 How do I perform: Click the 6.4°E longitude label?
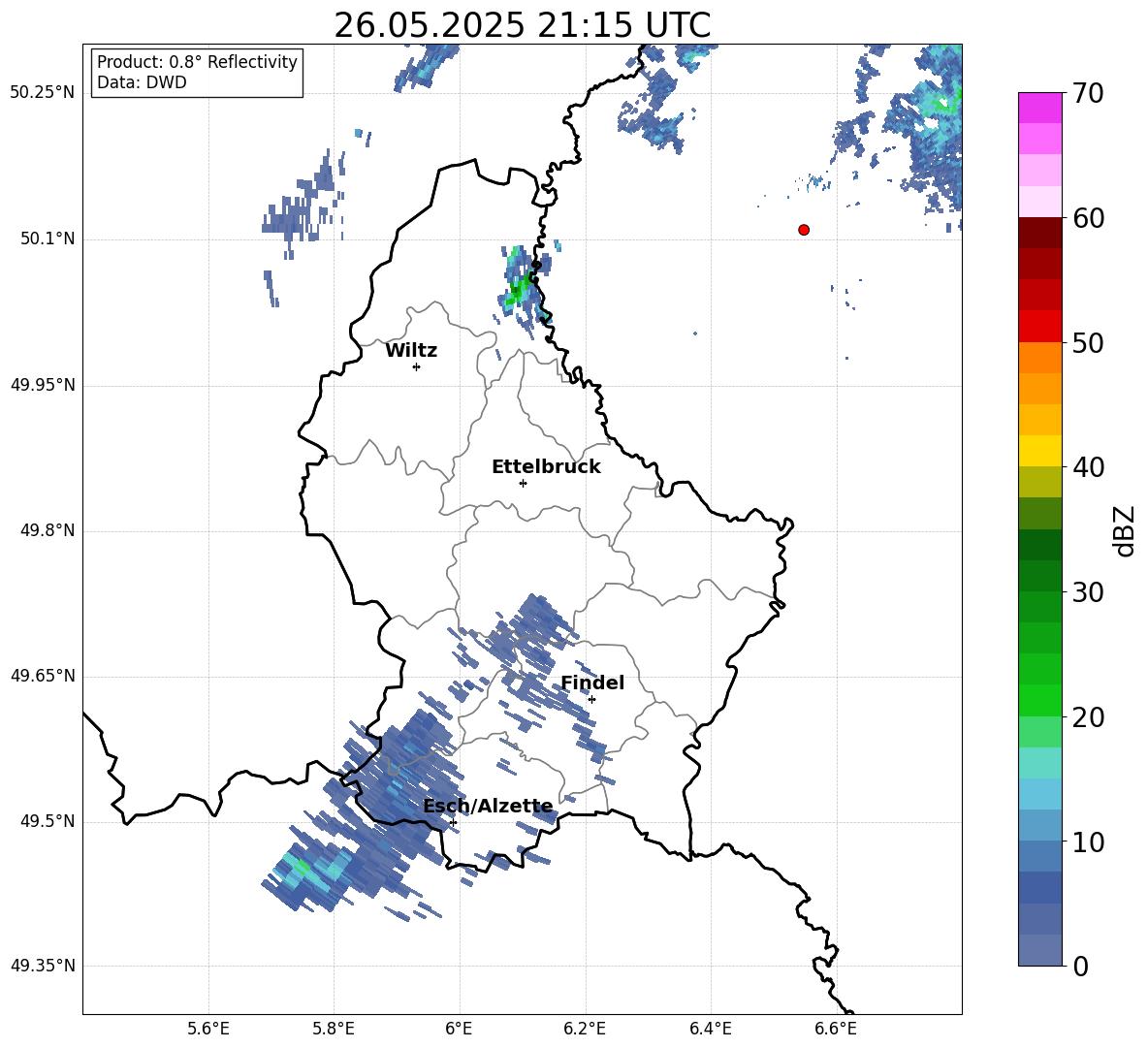pos(710,1029)
